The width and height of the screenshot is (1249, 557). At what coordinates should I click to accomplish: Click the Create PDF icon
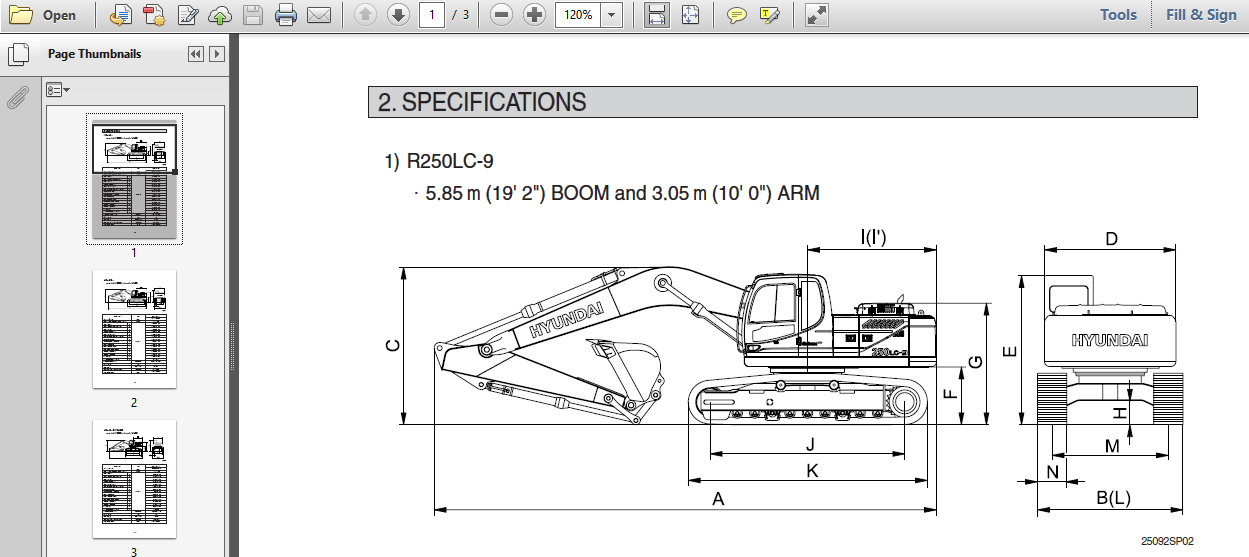tap(154, 15)
